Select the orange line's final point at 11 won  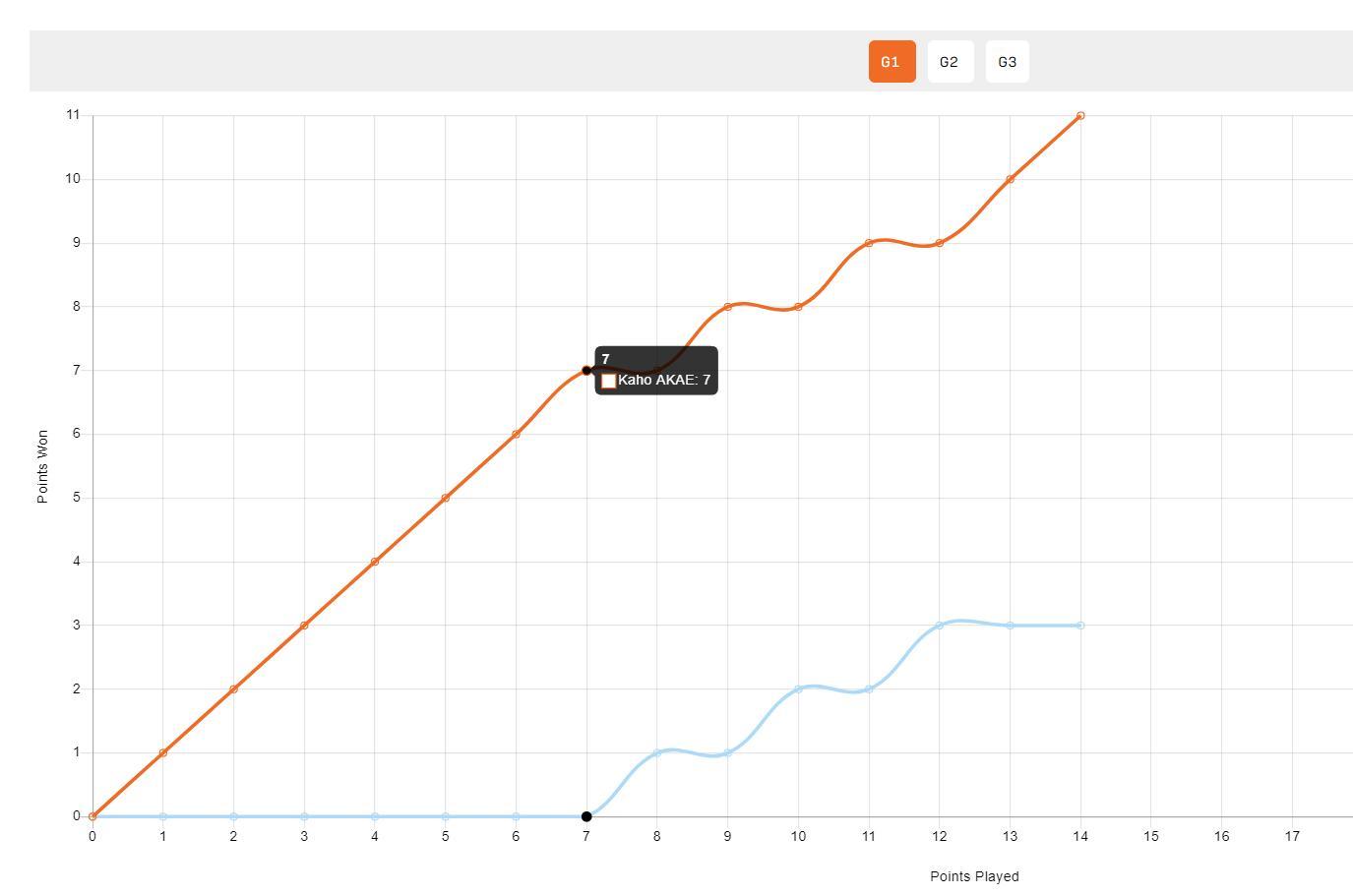1080,116
